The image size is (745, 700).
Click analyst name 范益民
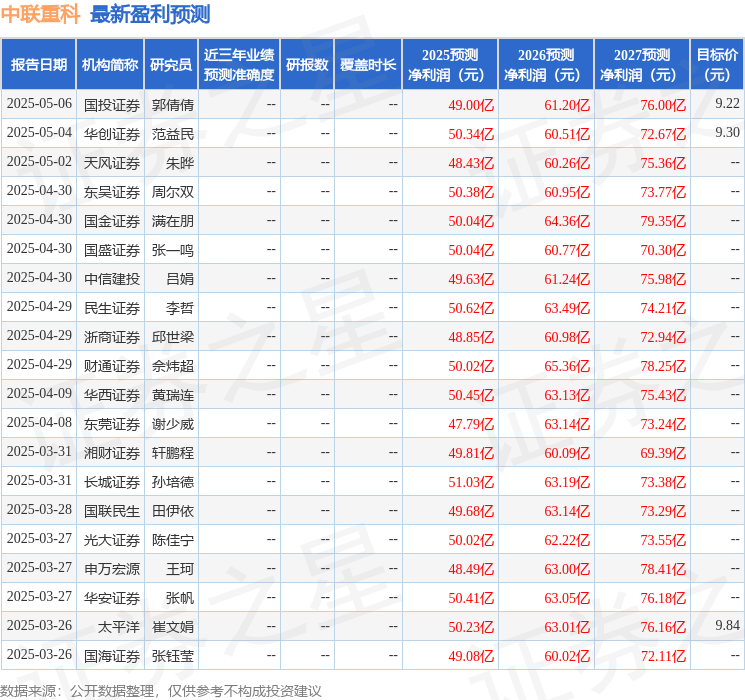[x=172, y=134]
